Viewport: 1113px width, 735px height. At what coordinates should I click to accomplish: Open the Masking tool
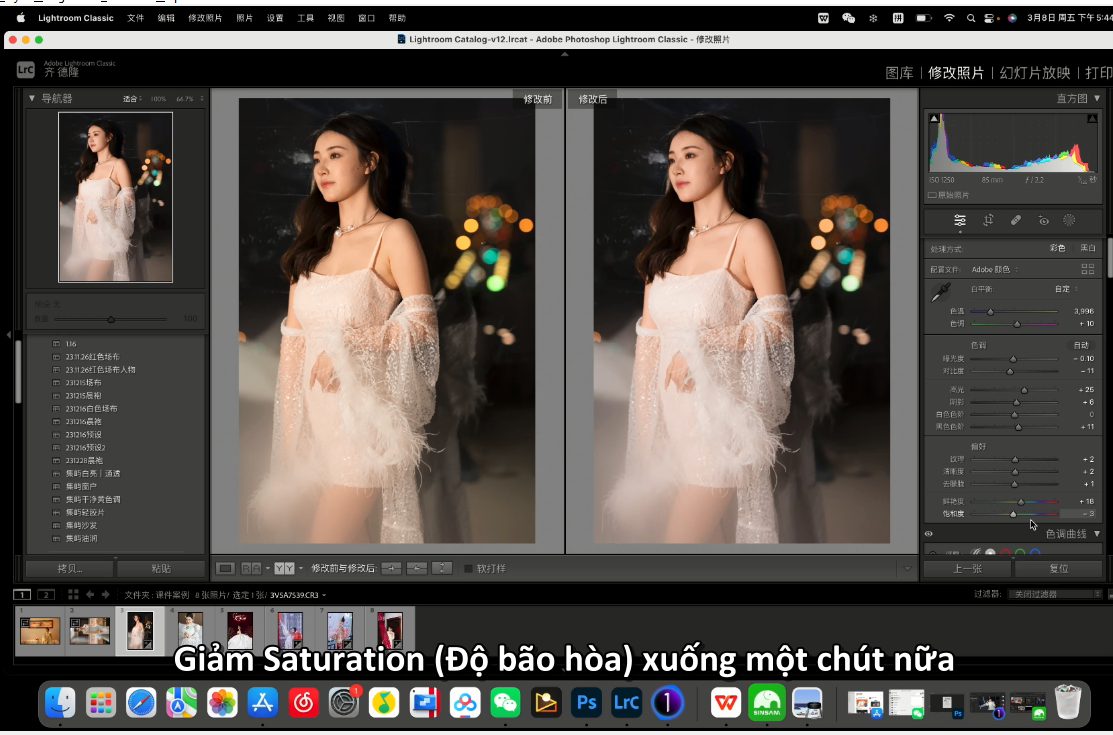coord(1070,220)
